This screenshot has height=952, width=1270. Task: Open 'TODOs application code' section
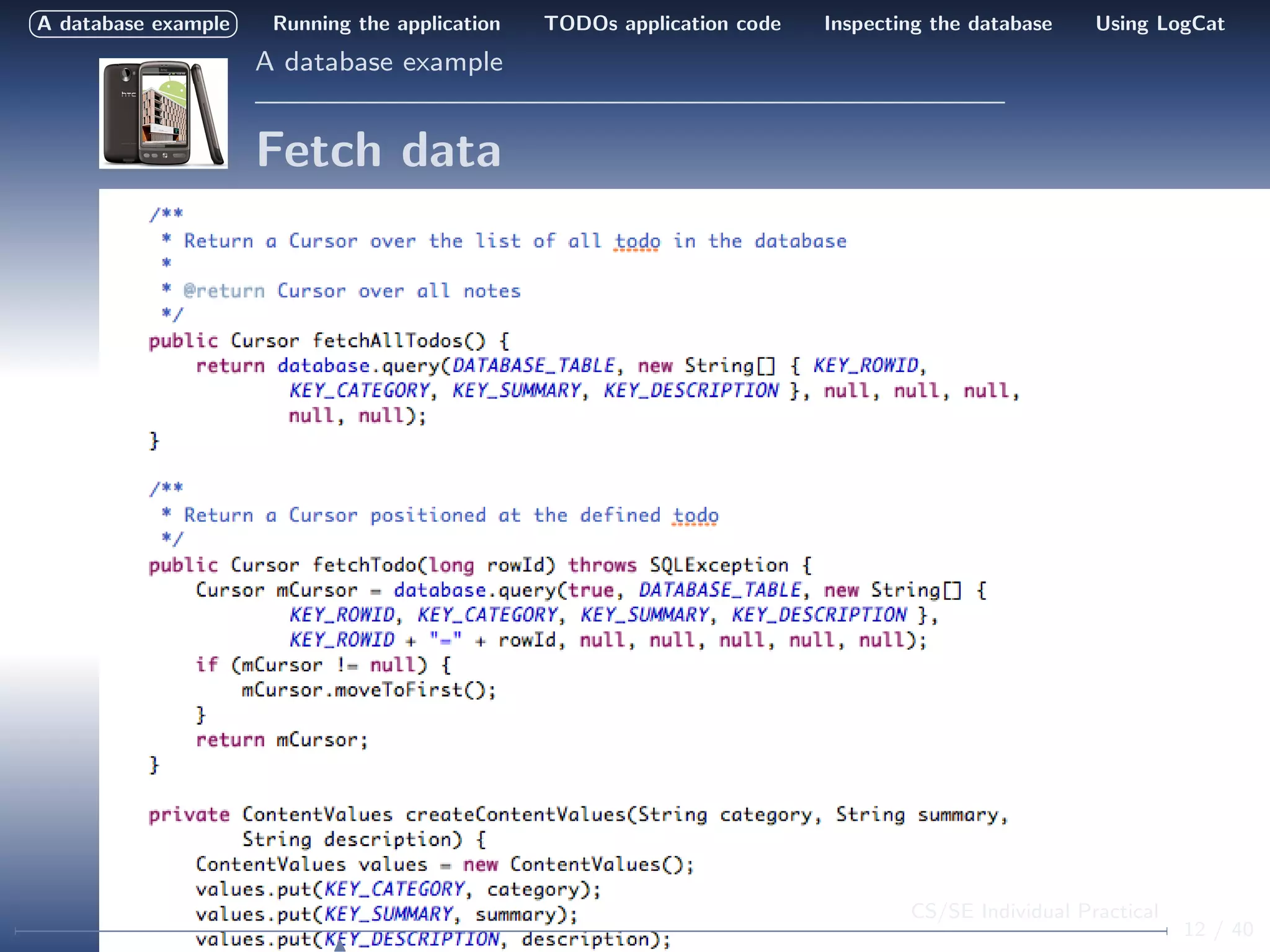(x=662, y=24)
